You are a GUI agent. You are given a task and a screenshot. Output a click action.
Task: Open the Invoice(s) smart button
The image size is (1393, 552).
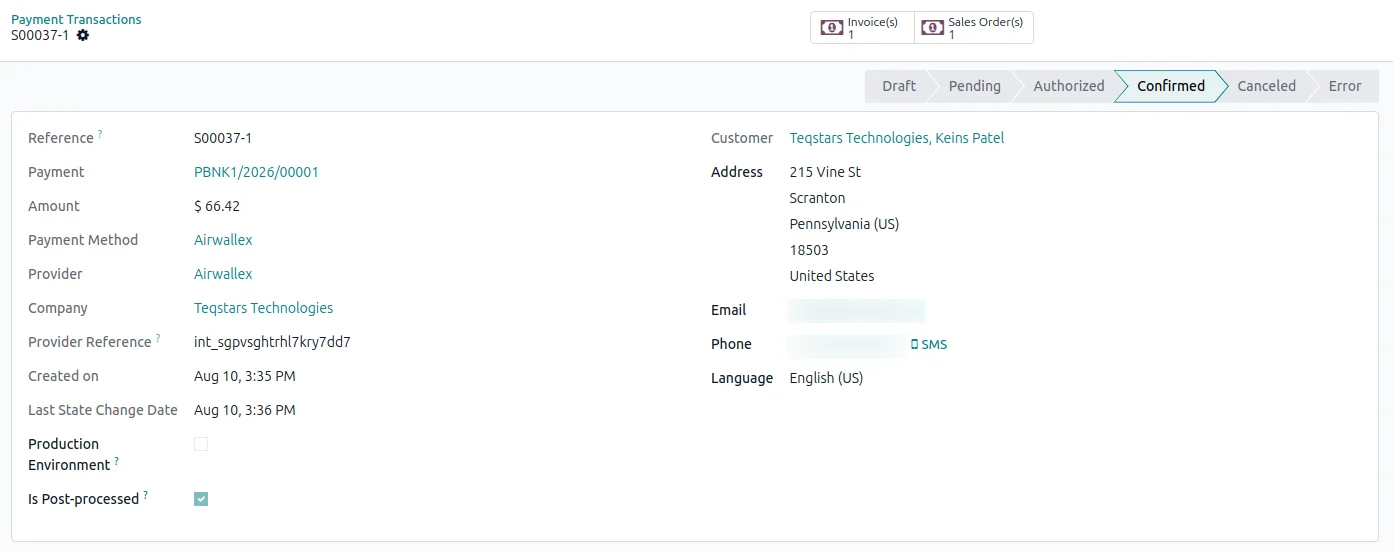pos(862,28)
